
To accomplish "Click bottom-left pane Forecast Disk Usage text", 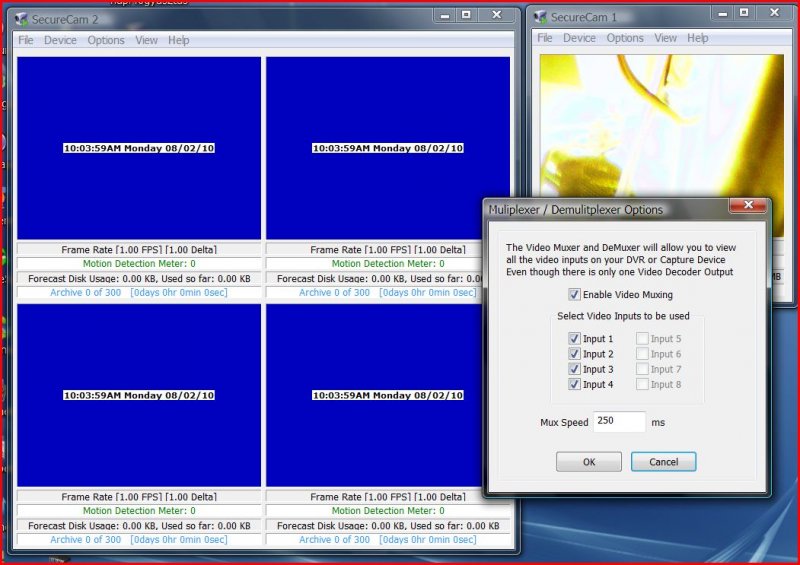I will coord(139,526).
